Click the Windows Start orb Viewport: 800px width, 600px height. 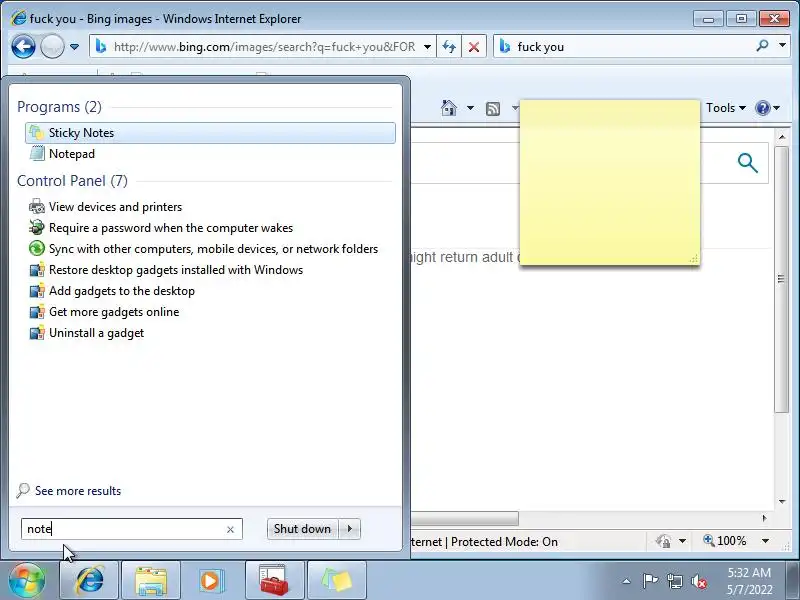point(27,580)
